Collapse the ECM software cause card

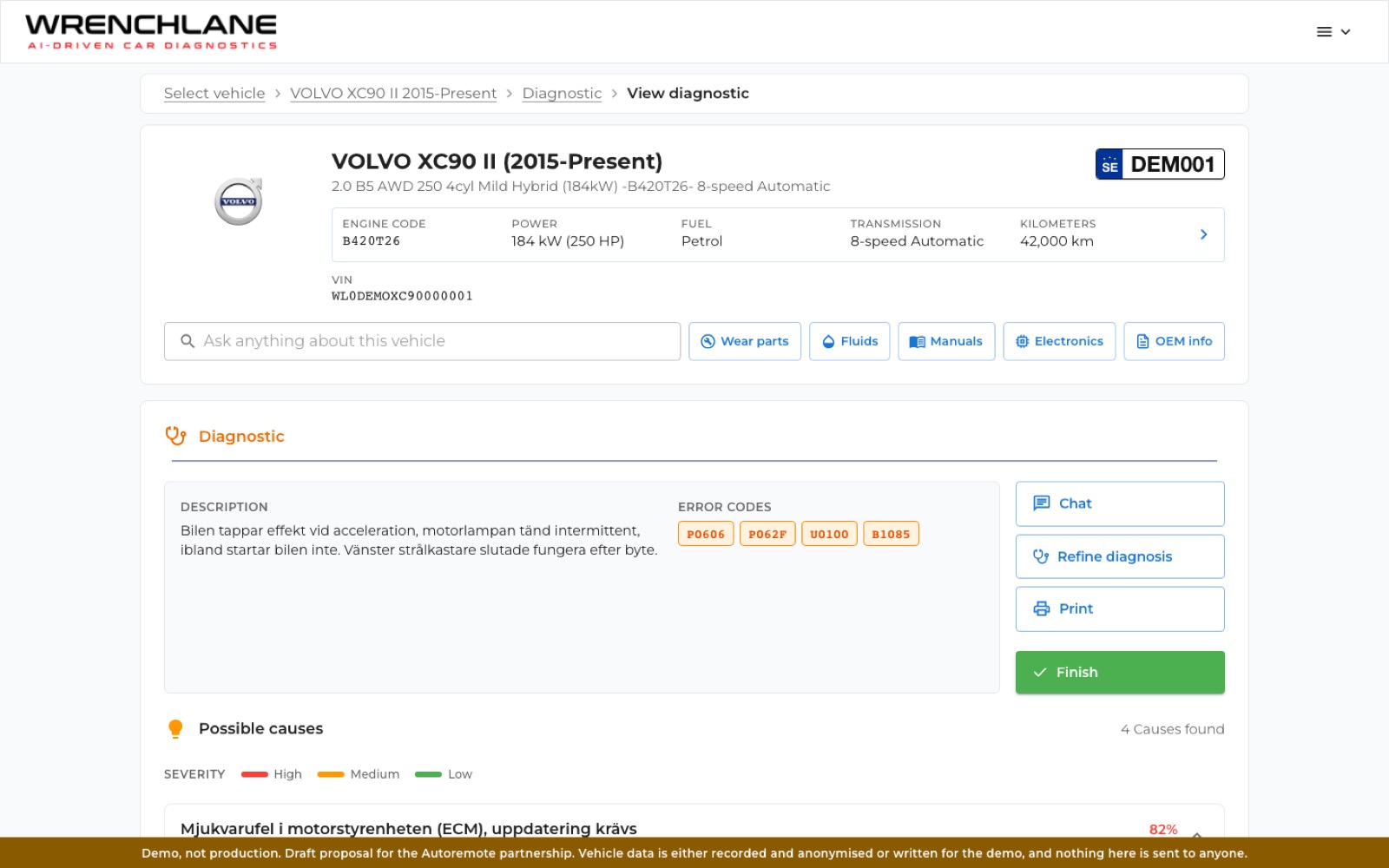pos(1197,833)
